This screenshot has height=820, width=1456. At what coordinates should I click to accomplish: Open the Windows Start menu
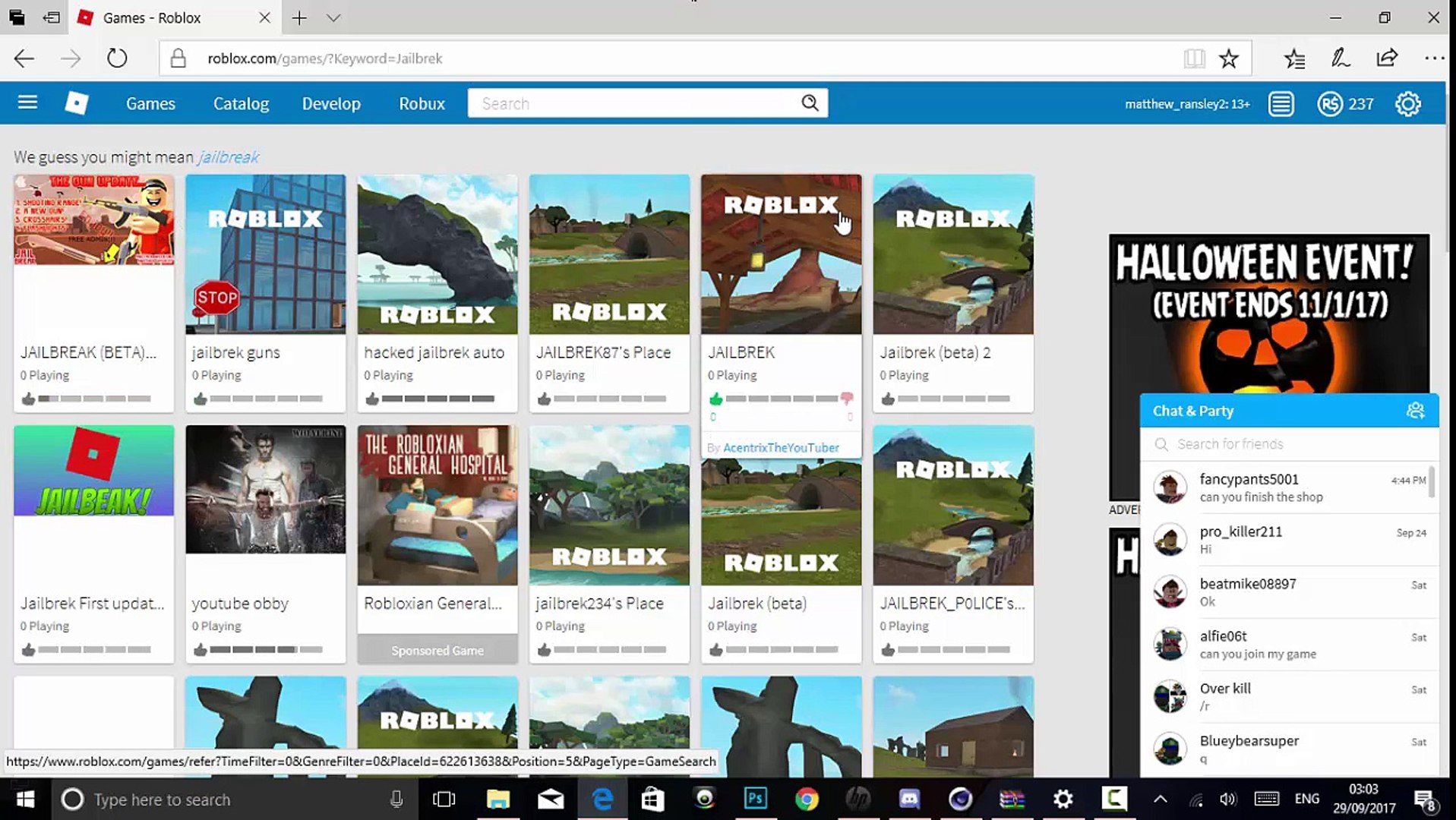click(25, 799)
